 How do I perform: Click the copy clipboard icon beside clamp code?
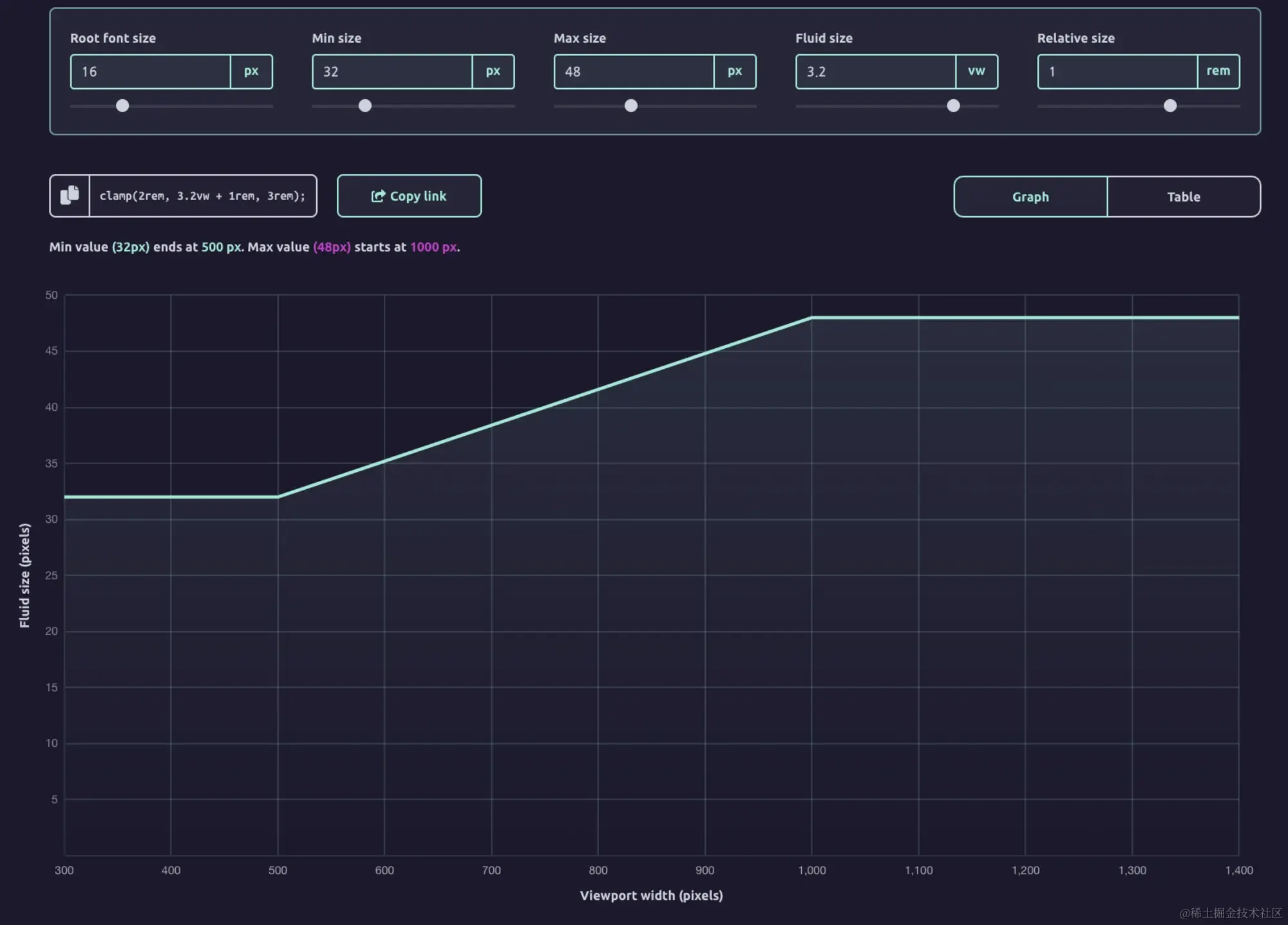click(70, 195)
